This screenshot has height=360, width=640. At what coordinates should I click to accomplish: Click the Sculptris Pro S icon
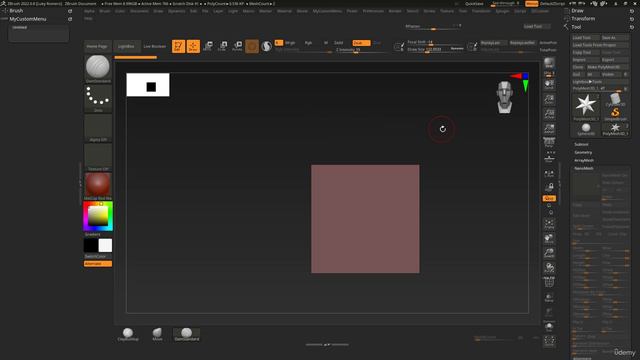click(x=267, y=46)
